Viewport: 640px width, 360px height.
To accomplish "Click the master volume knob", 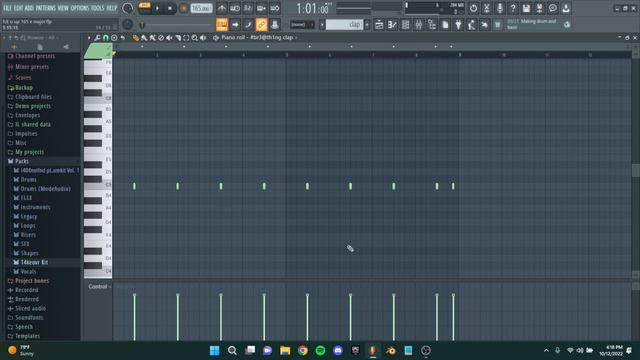I will (x=128, y=8).
